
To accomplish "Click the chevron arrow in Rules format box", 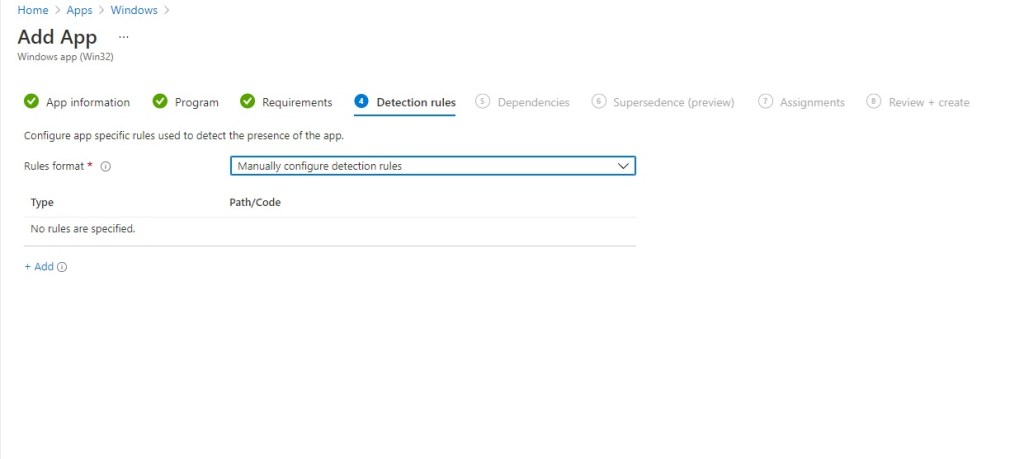I will pos(623,166).
